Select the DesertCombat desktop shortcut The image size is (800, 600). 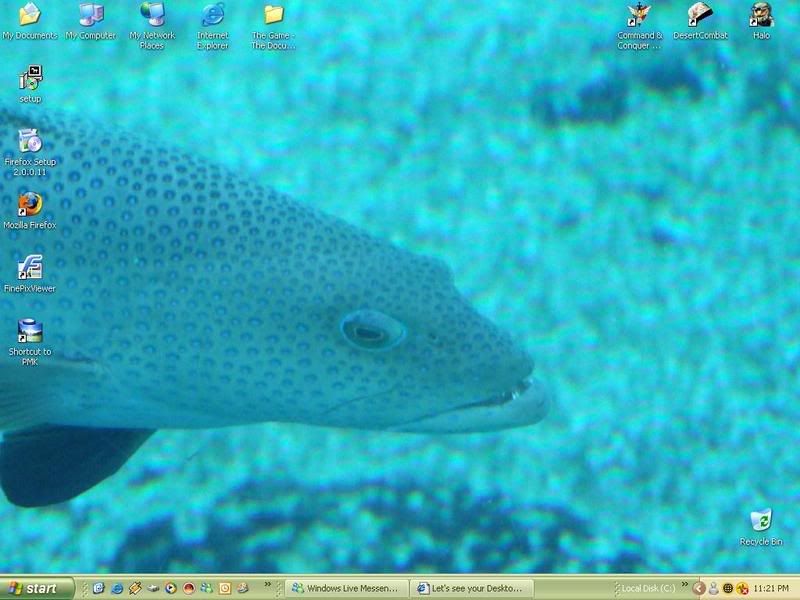[x=700, y=15]
